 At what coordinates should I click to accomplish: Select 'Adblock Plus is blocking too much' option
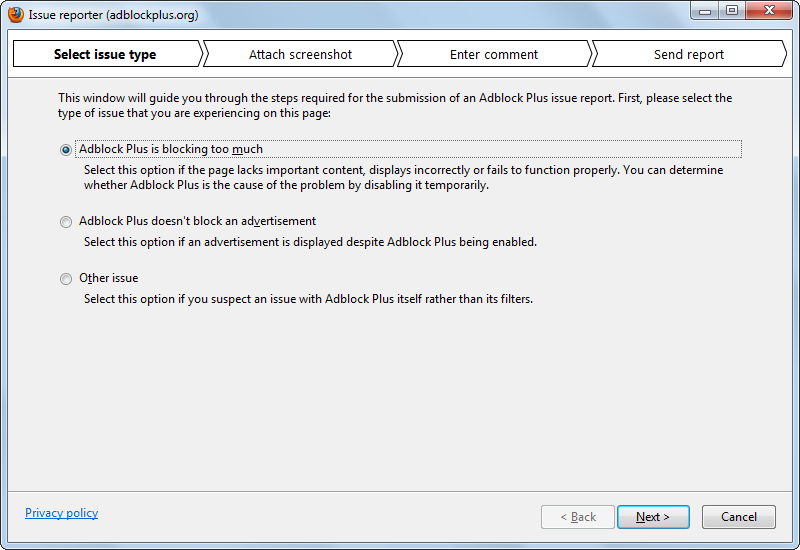tap(66, 150)
